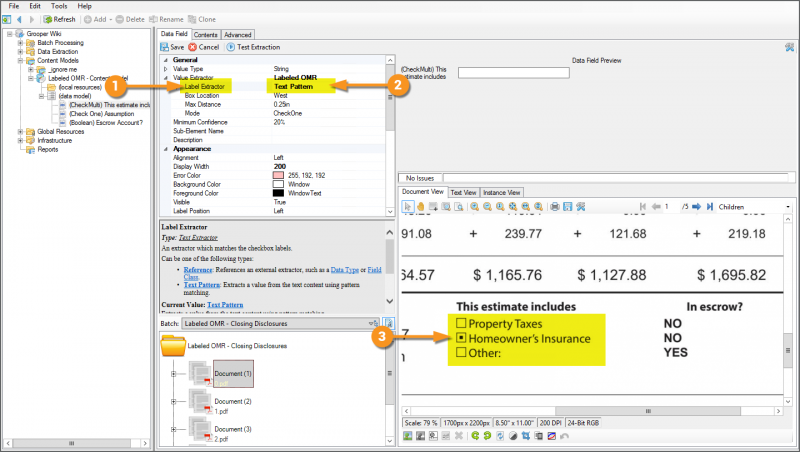Click the print icon in viewer toolbar

(554, 207)
